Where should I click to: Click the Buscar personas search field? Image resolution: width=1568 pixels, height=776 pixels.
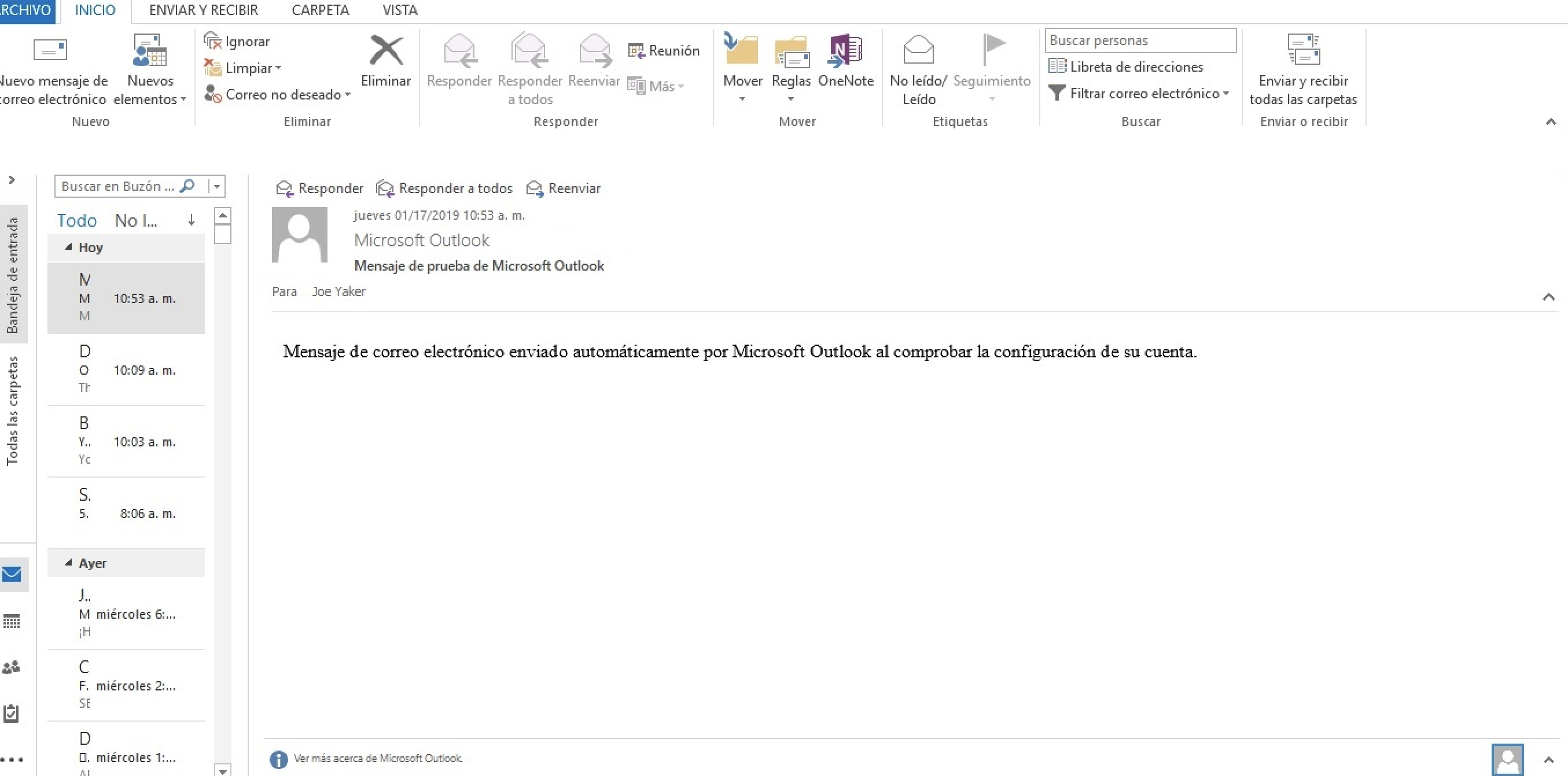[1139, 40]
